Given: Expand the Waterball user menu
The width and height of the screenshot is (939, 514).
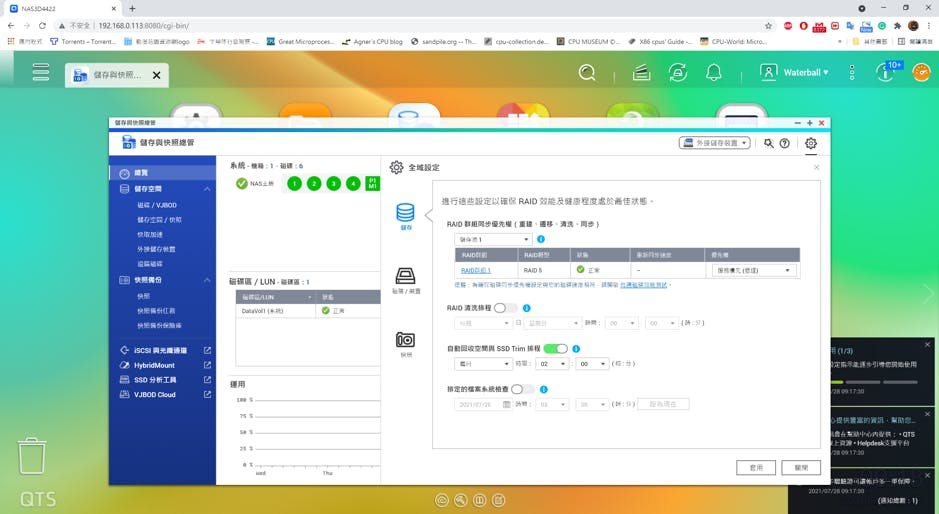Looking at the screenshot, I should coord(794,73).
